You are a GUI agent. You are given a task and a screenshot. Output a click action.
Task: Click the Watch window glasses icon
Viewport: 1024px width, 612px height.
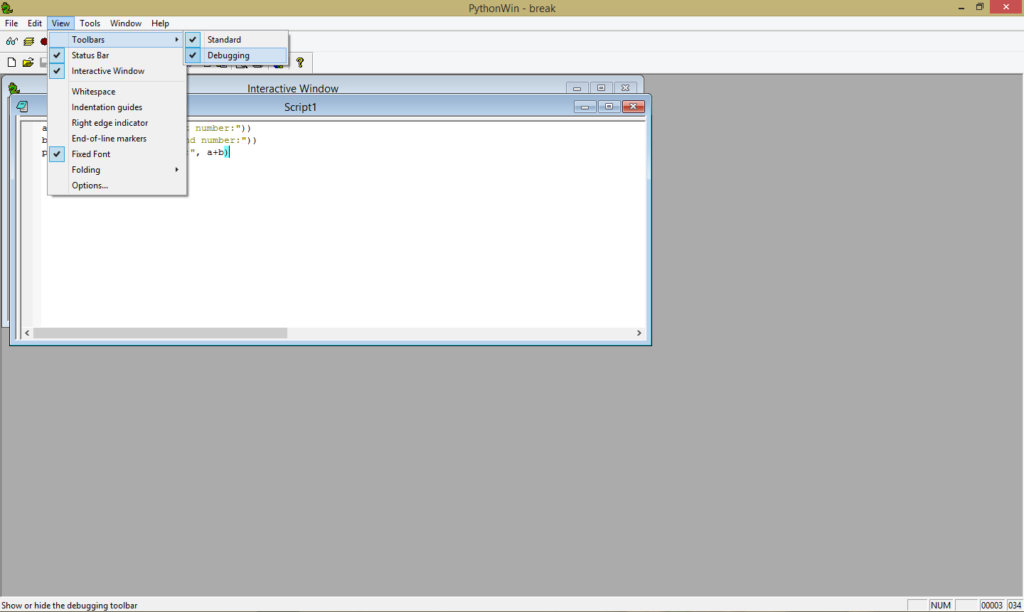[x=11, y=41]
